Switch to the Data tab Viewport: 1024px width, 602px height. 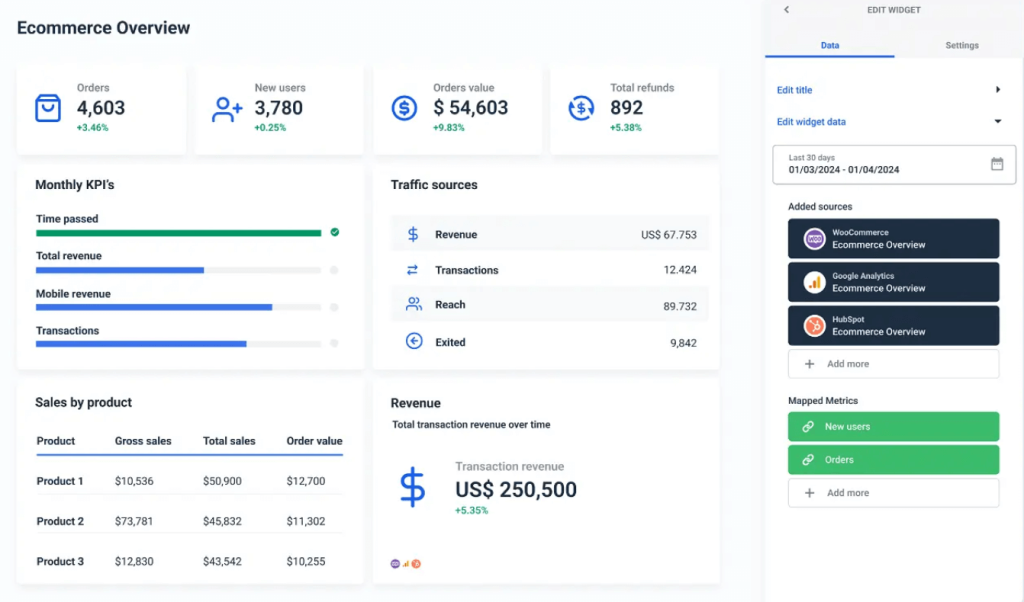[x=830, y=45]
